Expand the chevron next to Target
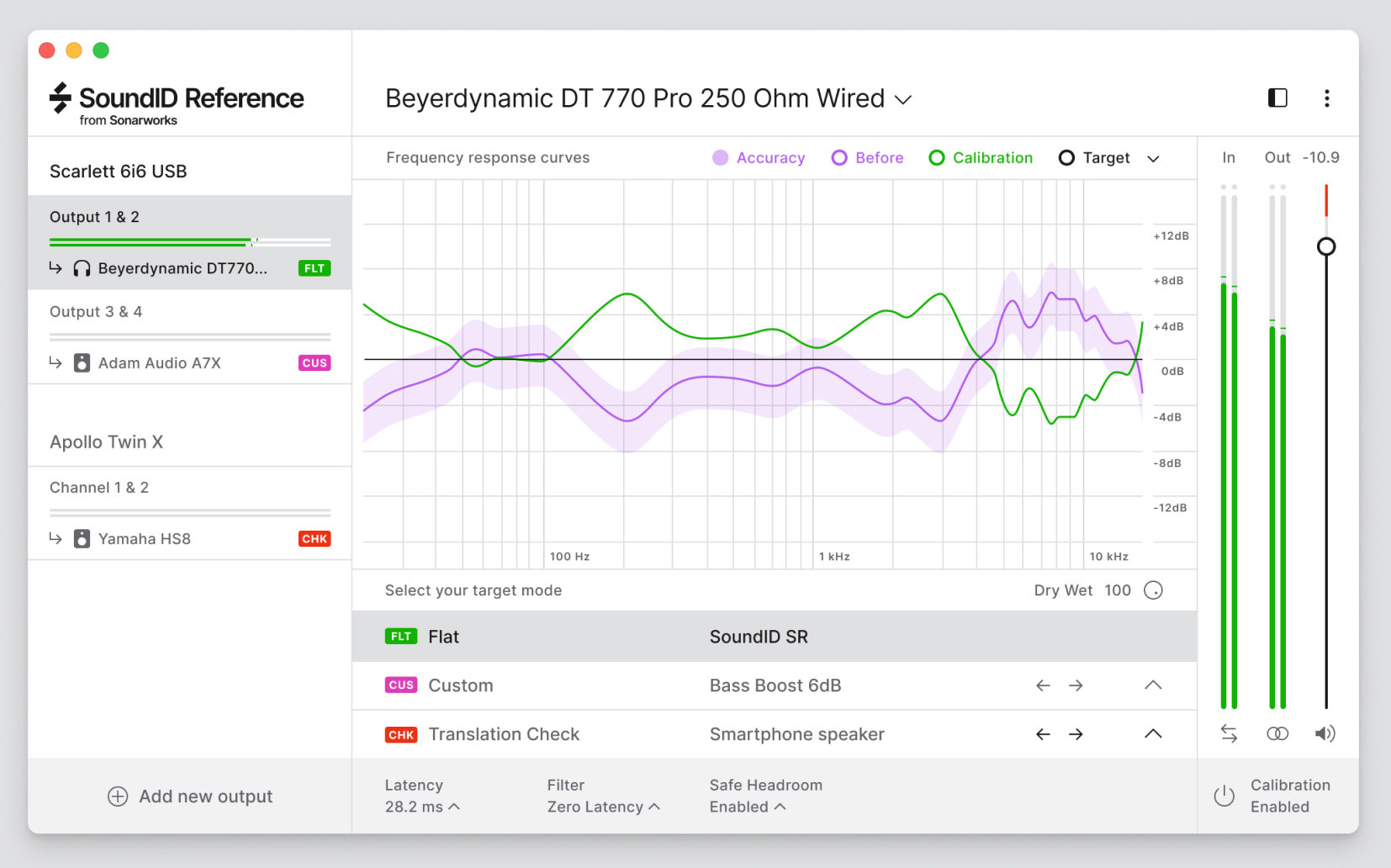 (x=1153, y=159)
